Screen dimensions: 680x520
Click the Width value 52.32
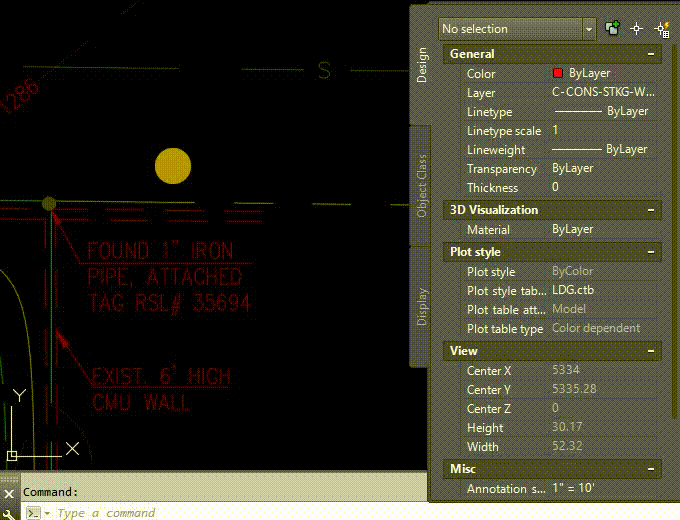[567, 446]
